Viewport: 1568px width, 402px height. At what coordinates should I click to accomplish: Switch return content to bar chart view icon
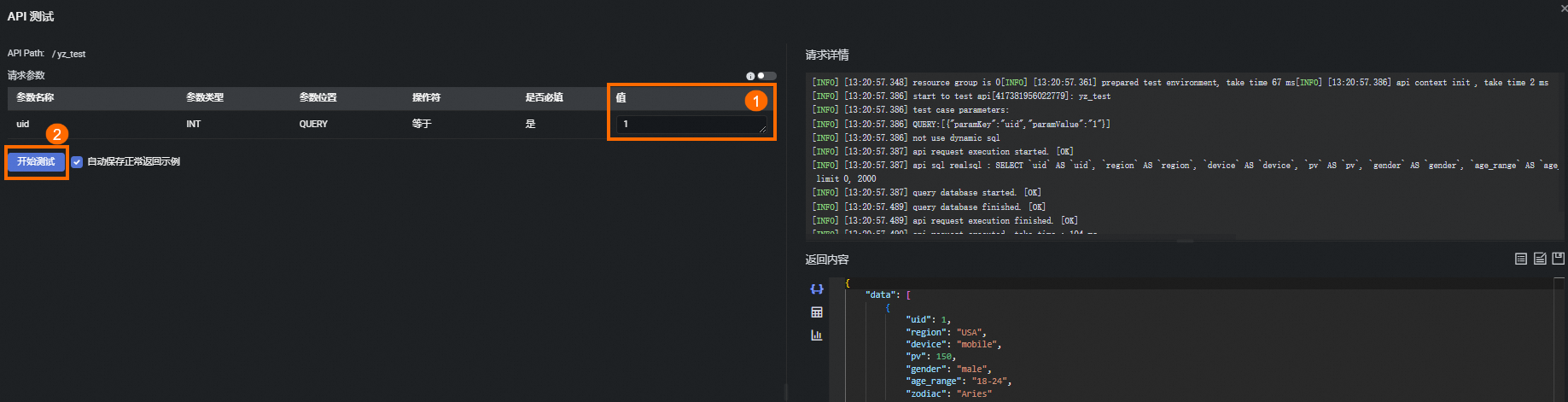pos(817,335)
